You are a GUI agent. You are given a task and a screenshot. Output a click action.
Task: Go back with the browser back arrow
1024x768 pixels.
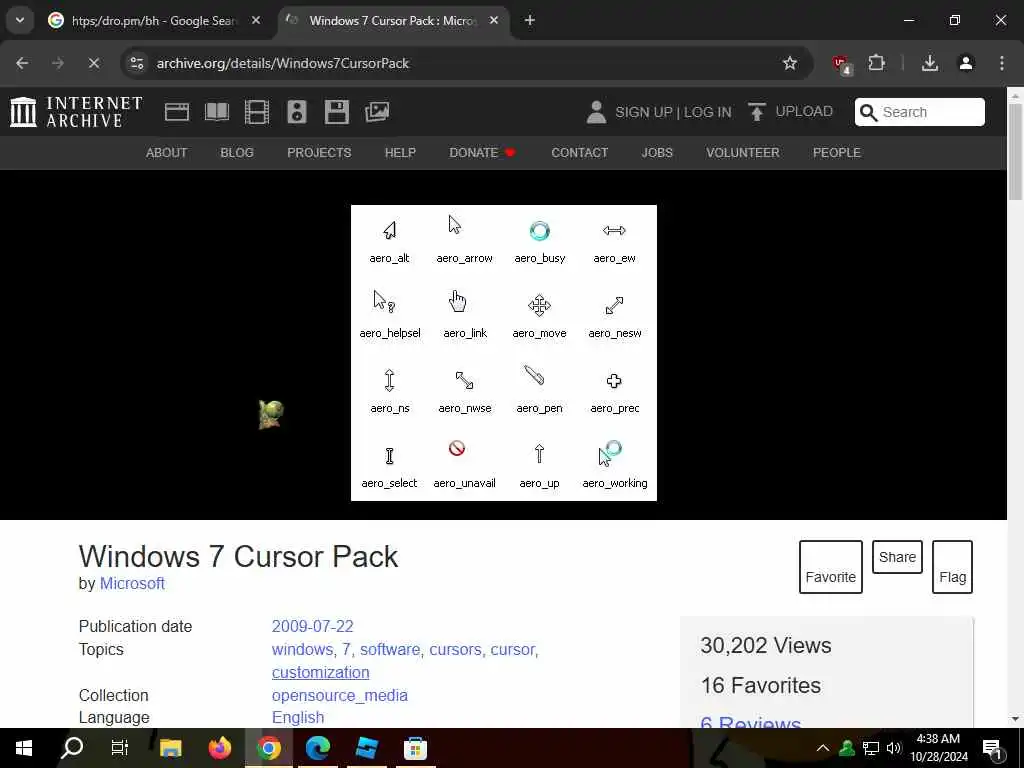tap(22, 63)
